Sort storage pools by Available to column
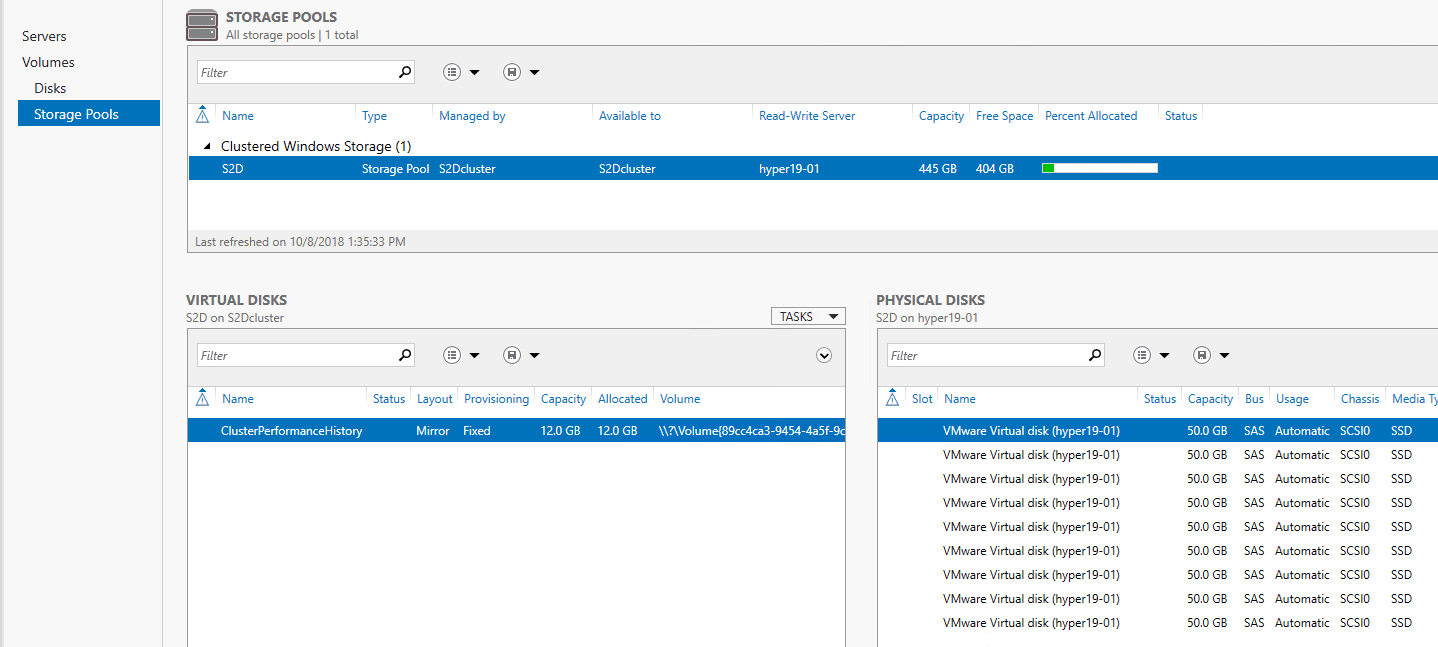This screenshot has height=647, width=1438. pos(630,116)
